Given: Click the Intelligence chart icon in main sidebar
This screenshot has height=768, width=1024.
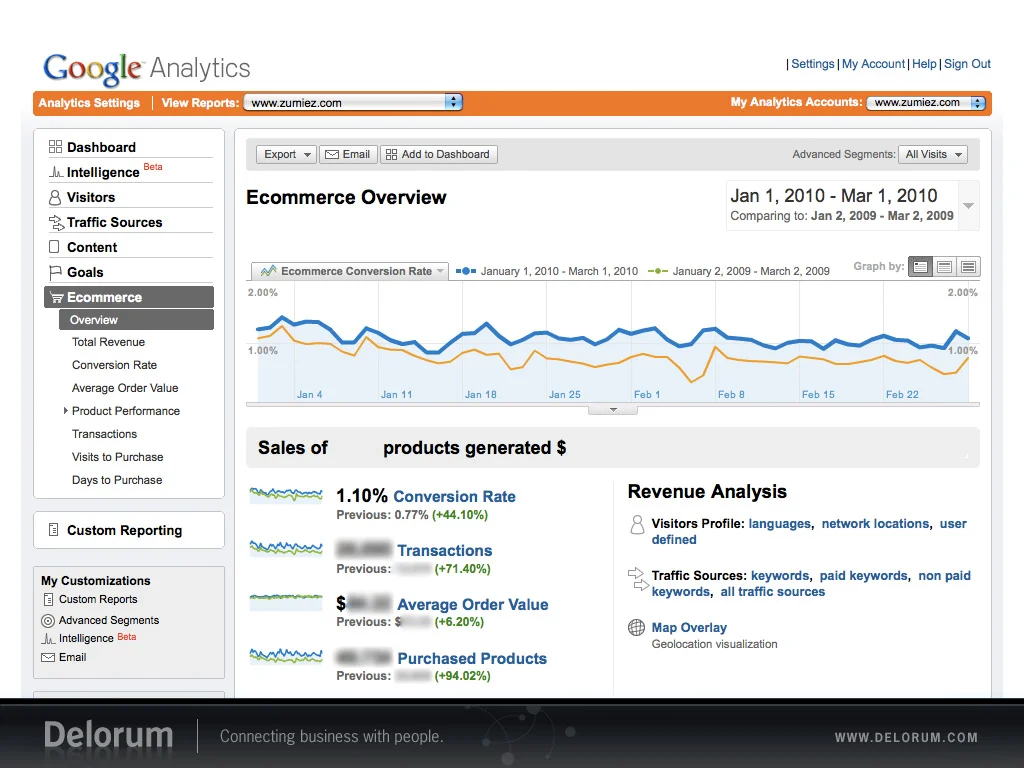Looking at the screenshot, I should (56, 172).
